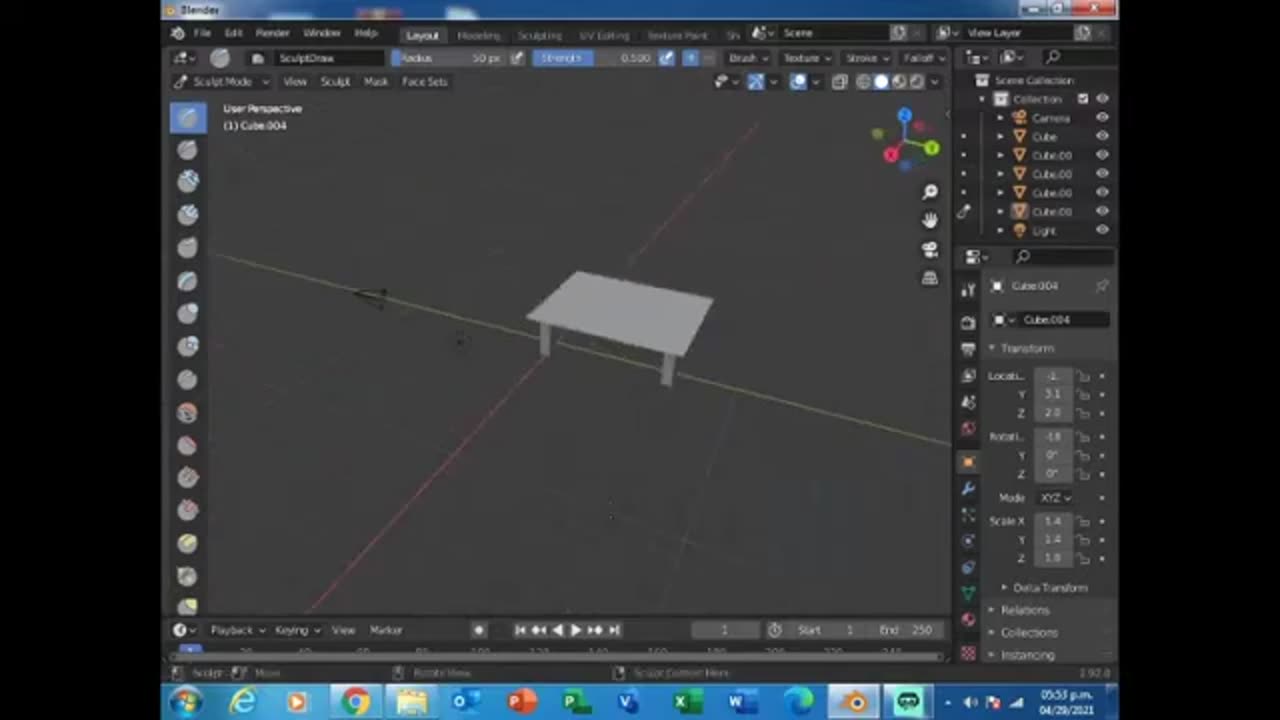Select the Layer brush tool
Viewport: 1280px width, 720px height.
click(188, 281)
